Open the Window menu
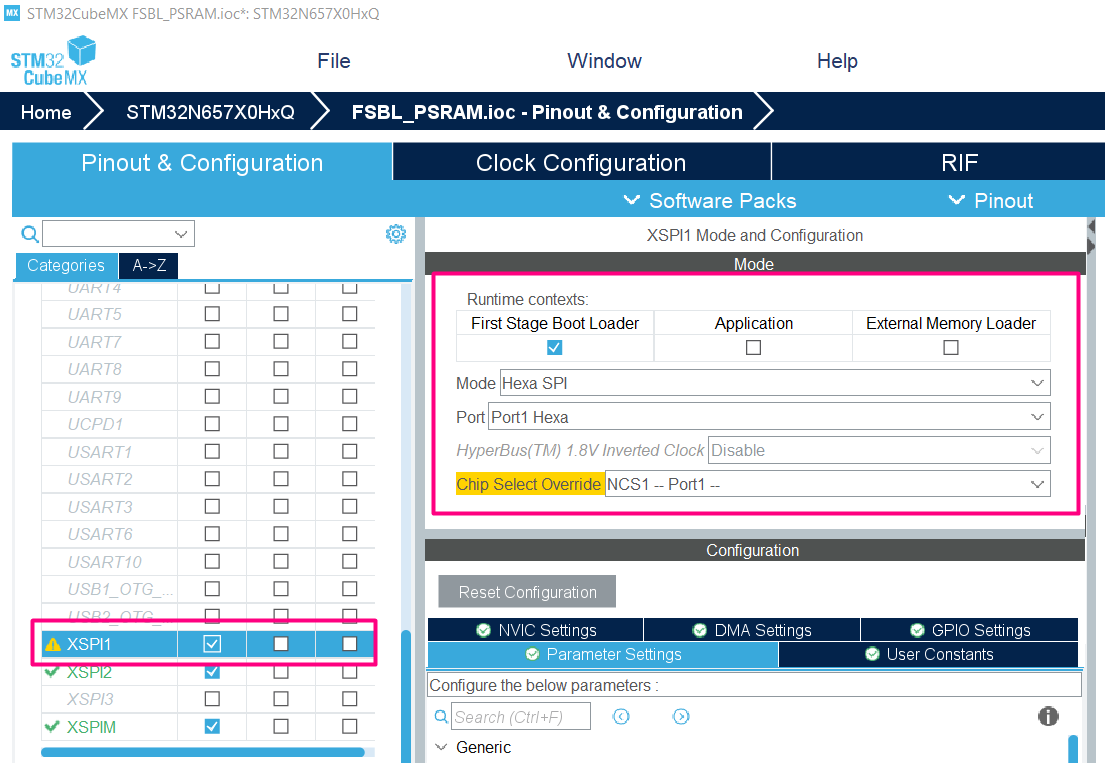Image resolution: width=1105 pixels, height=763 pixels. pyautogui.click(x=604, y=61)
